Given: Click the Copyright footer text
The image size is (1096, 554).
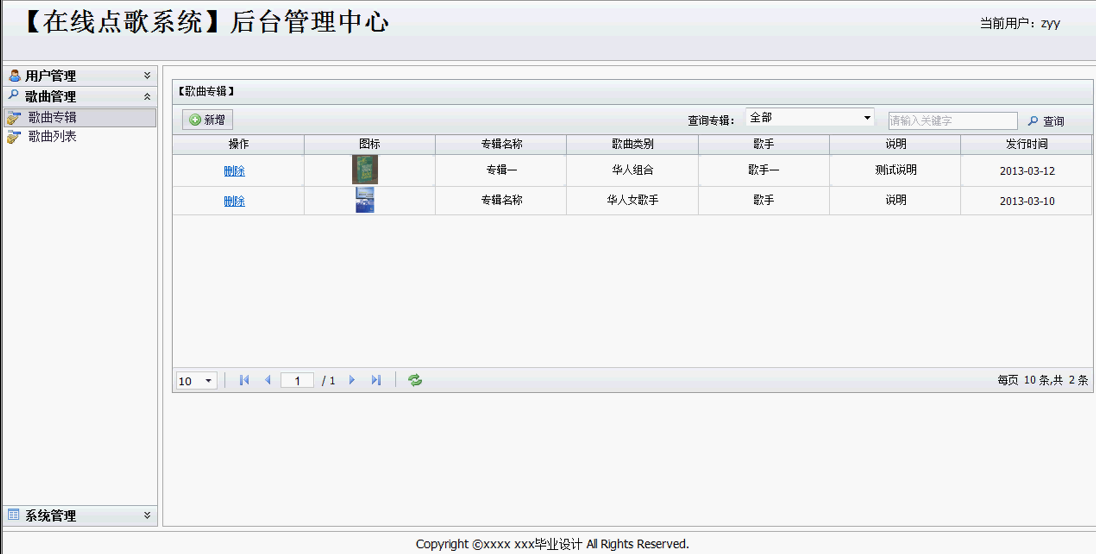Looking at the screenshot, I should click(x=552, y=544).
